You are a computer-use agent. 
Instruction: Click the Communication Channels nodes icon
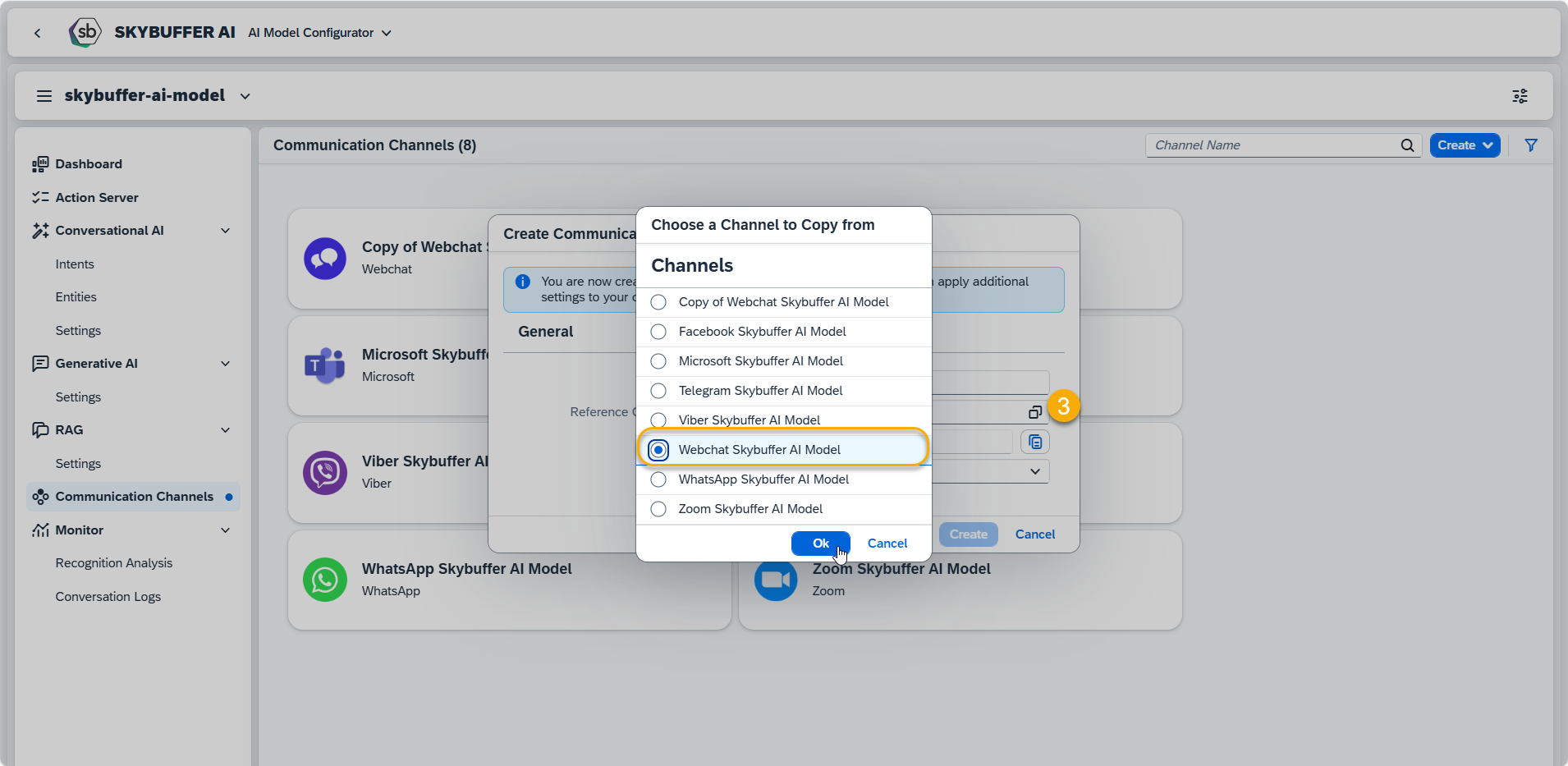coord(40,497)
